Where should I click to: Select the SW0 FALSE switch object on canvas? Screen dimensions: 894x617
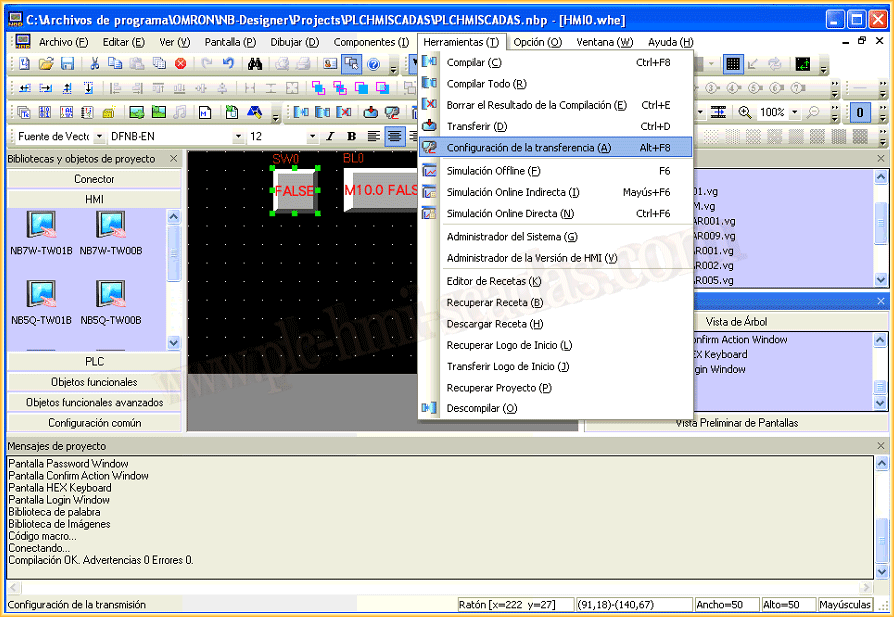click(x=295, y=190)
